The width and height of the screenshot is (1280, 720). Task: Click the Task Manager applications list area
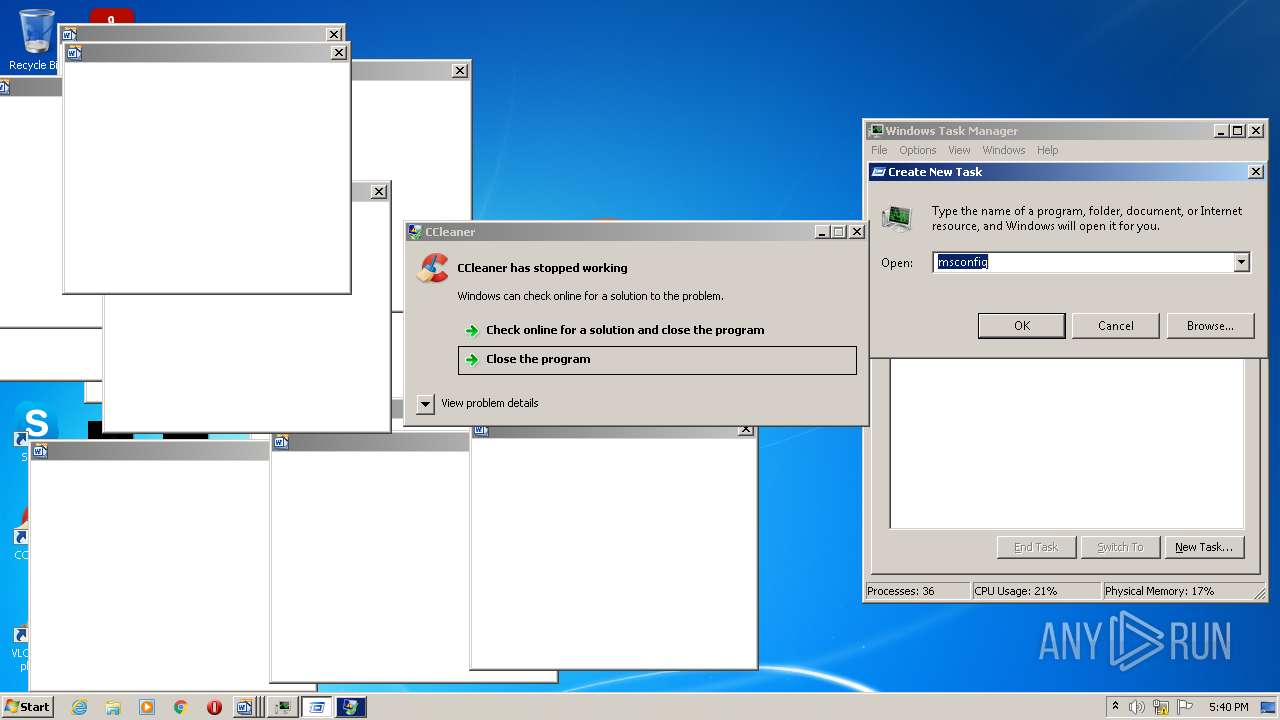[1067, 443]
